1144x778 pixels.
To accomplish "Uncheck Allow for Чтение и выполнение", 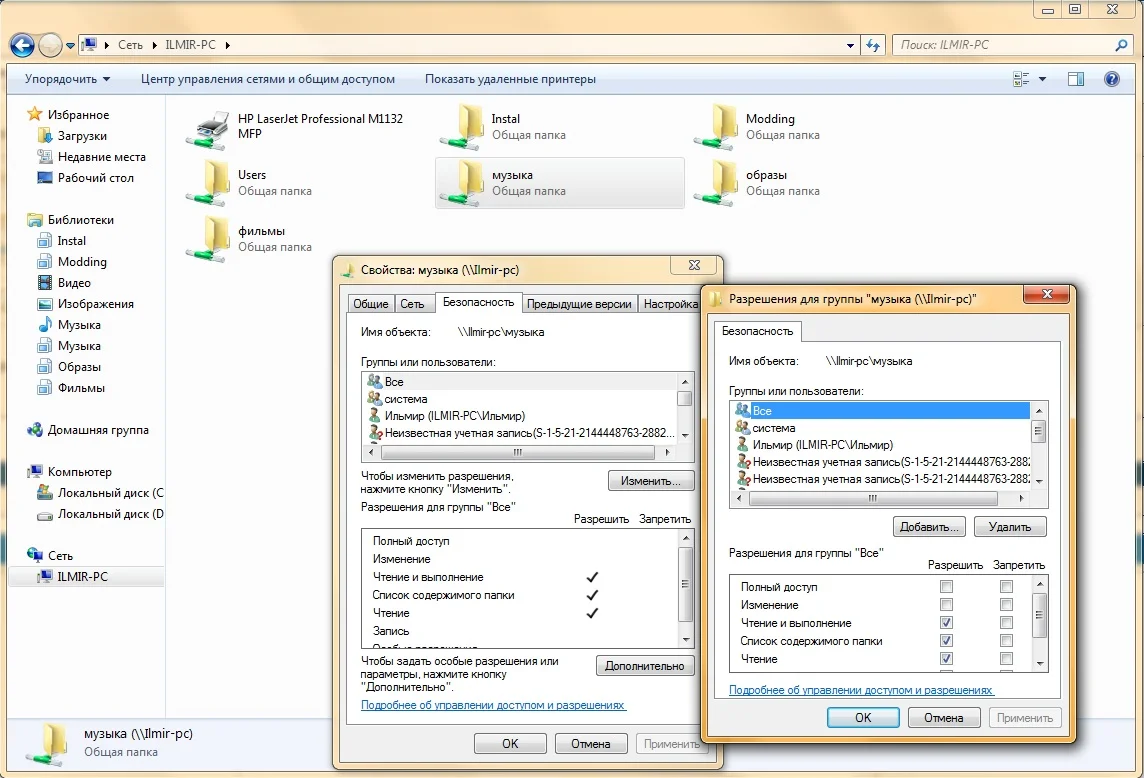I will [946, 623].
